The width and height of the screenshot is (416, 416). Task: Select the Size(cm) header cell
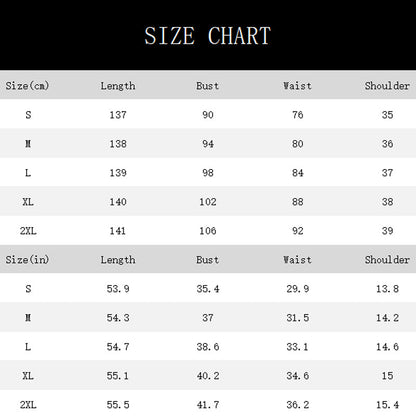pyautogui.click(x=27, y=86)
